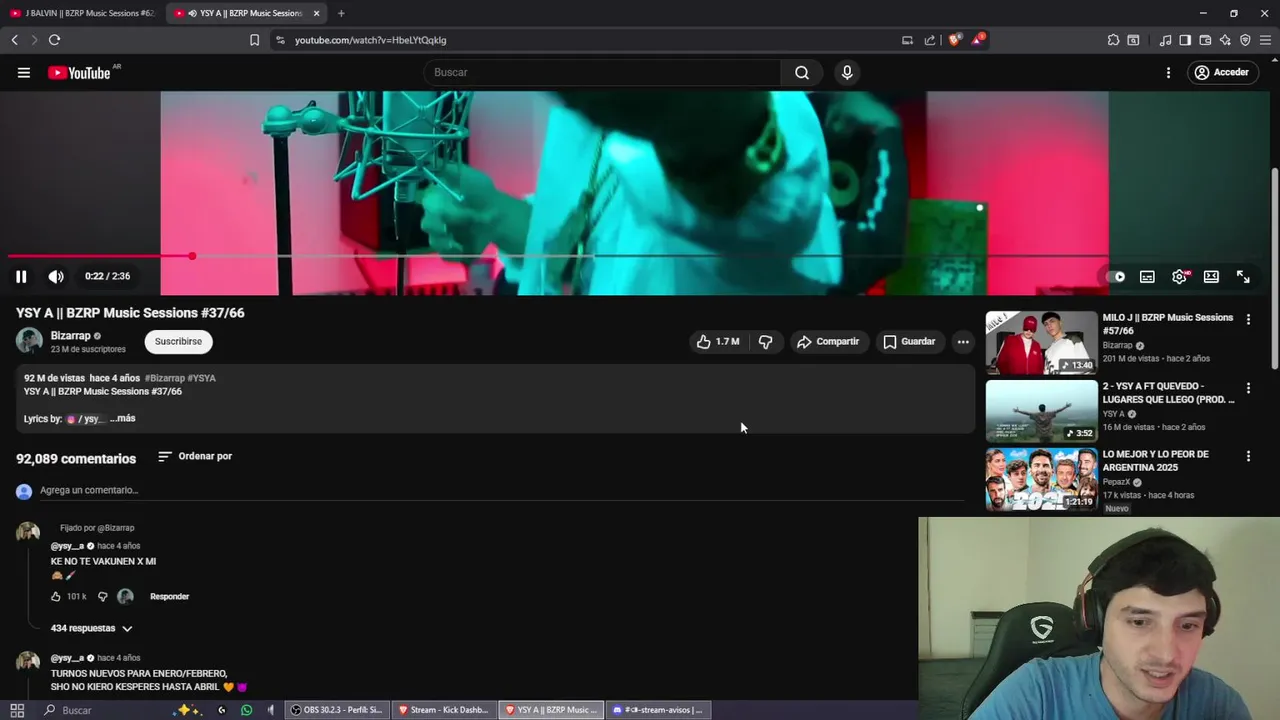1280x720 pixels.
Task: Click Responder on the pinned comment
Action: click(x=169, y=596)
